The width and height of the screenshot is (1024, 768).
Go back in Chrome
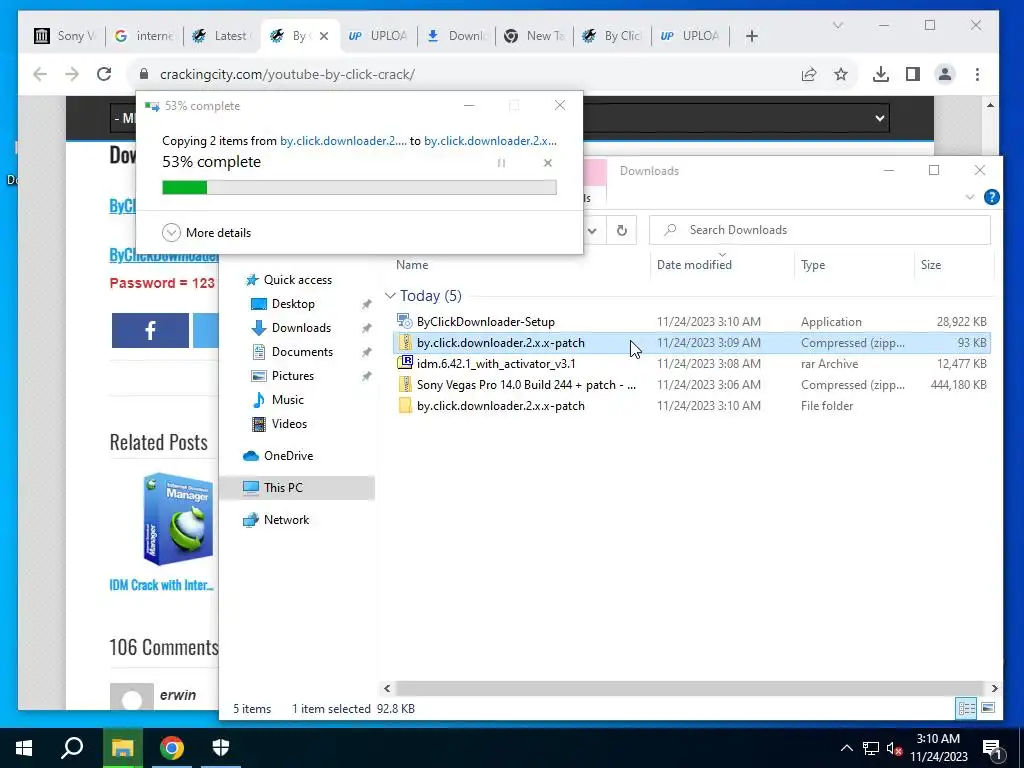pyautogui.click(x=40, y=74)
